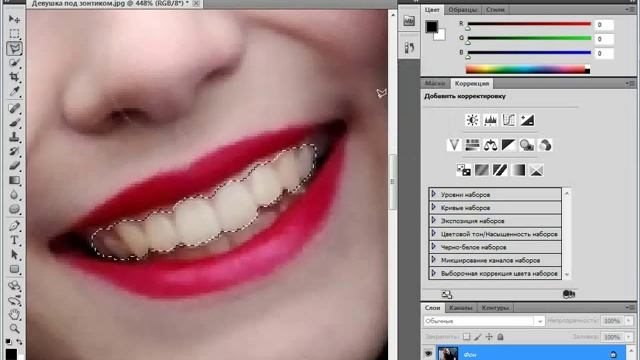This screenshot has width=640, height=360.
Task: Select the Healing Brush tool
Action: 14,108
